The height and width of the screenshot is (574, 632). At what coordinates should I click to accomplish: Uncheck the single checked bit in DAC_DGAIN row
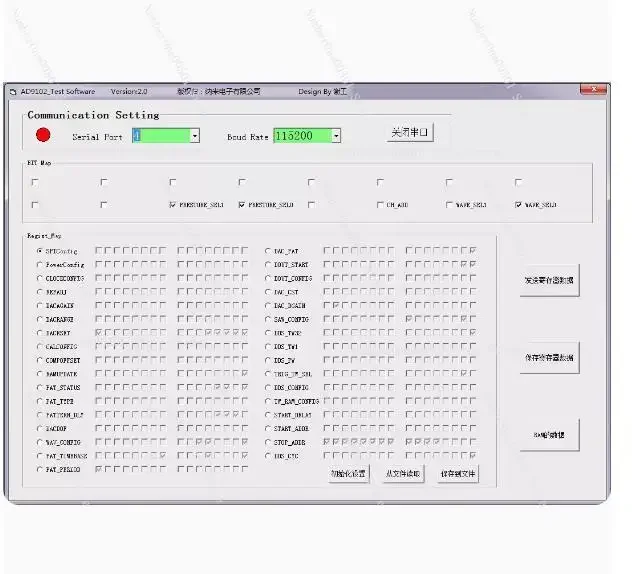[336, 305]
